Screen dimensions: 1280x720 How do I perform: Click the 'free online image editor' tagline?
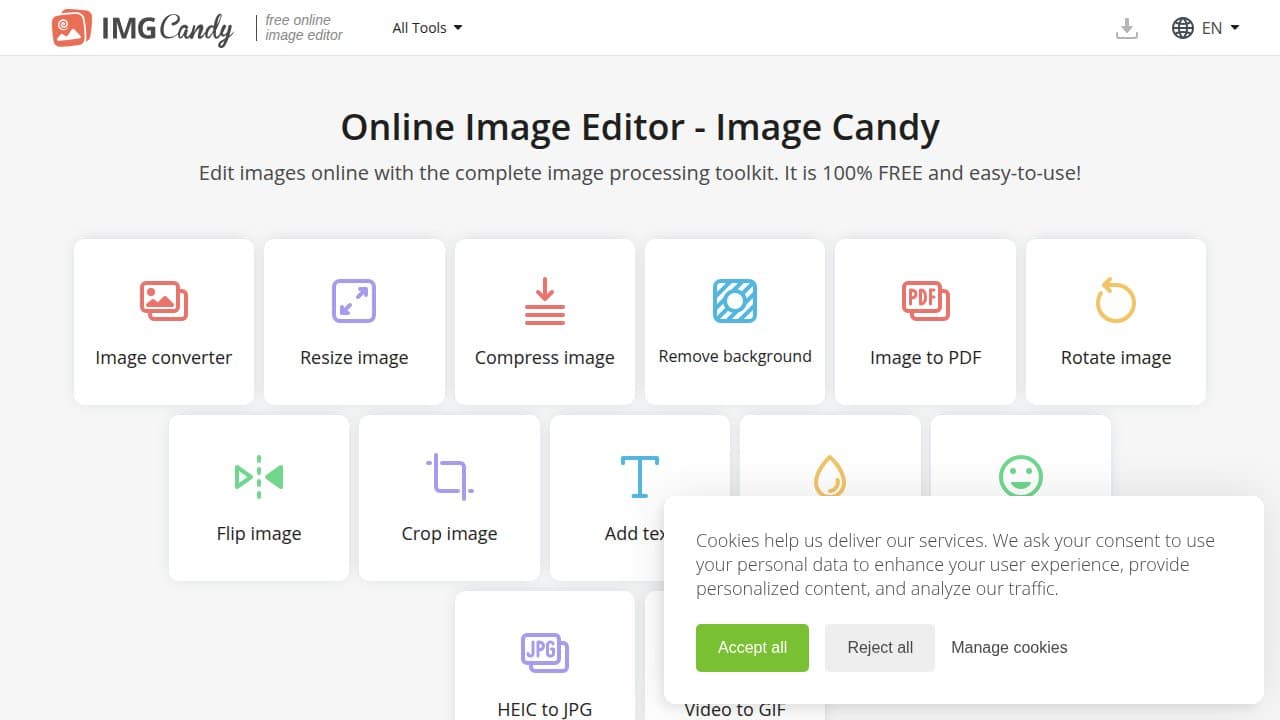pos(304,28)
